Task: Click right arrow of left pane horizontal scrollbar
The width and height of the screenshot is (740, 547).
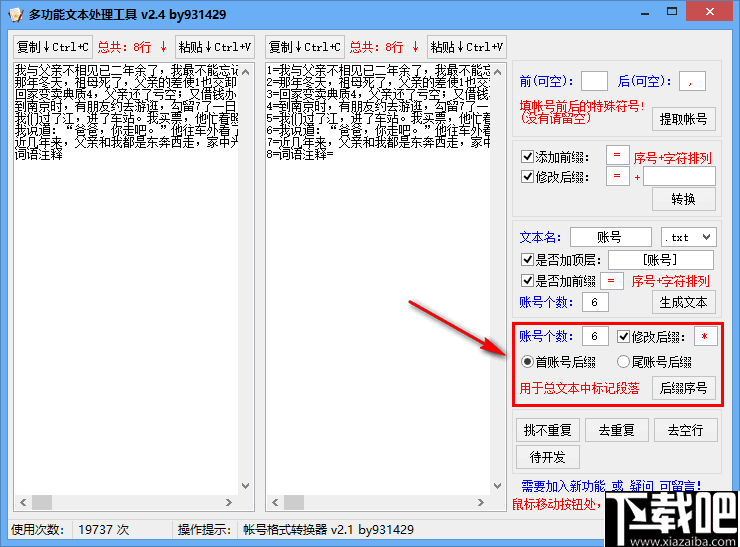Action: pos(229,502)
